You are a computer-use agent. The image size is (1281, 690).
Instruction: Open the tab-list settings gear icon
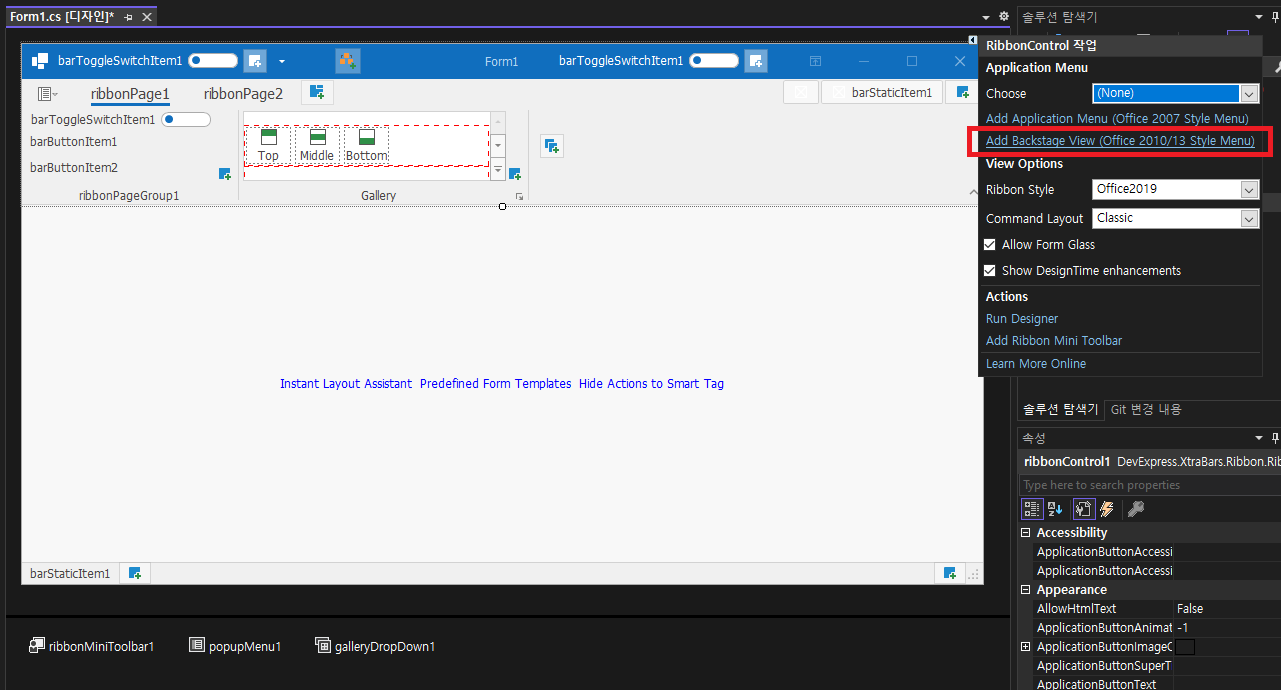coord(1004,17)
